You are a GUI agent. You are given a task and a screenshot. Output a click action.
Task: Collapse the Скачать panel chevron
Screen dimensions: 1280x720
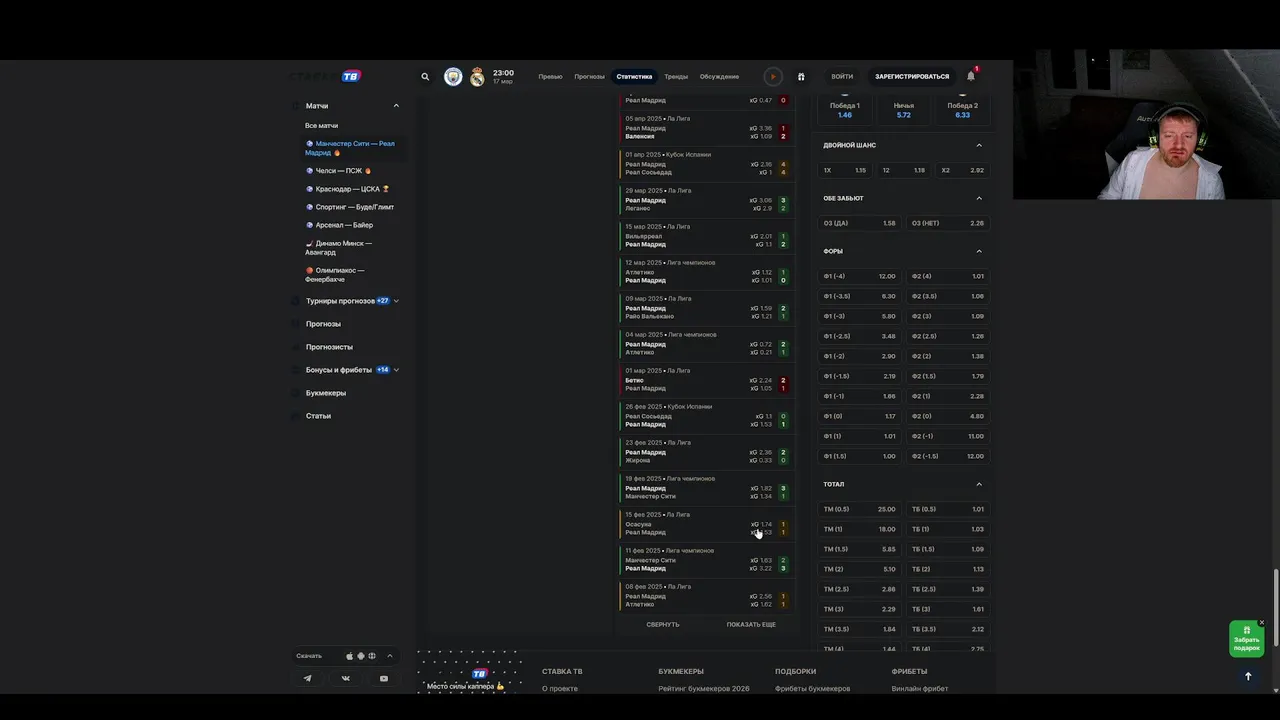point(390,656)
